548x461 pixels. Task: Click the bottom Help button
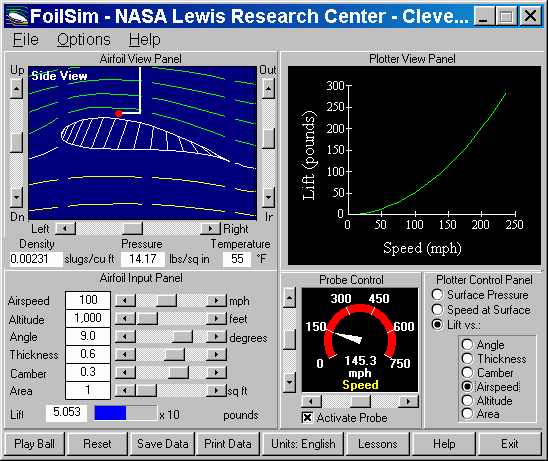[x=444, y=444]
